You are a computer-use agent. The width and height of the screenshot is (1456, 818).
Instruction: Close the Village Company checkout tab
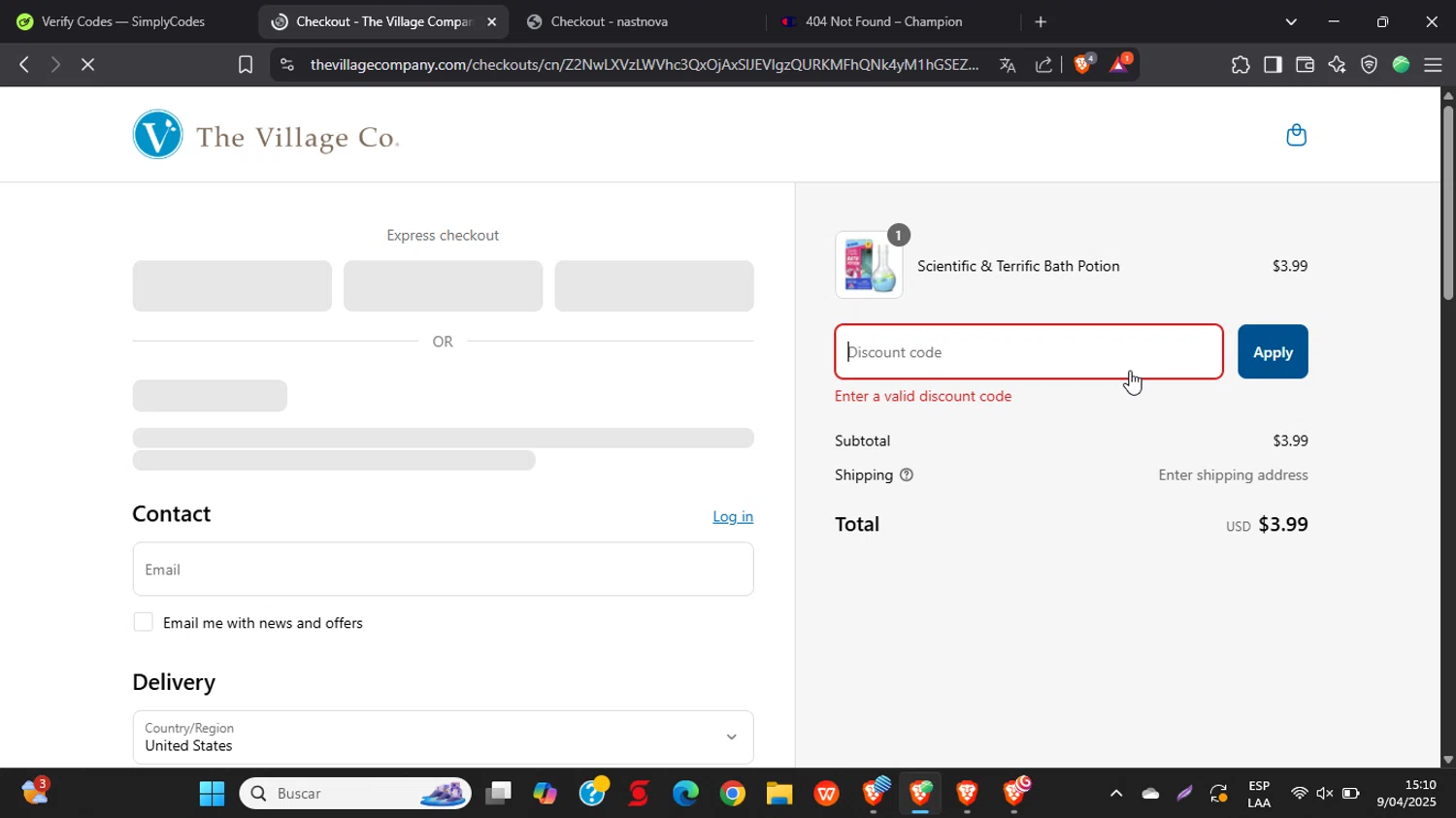(491, 21)
